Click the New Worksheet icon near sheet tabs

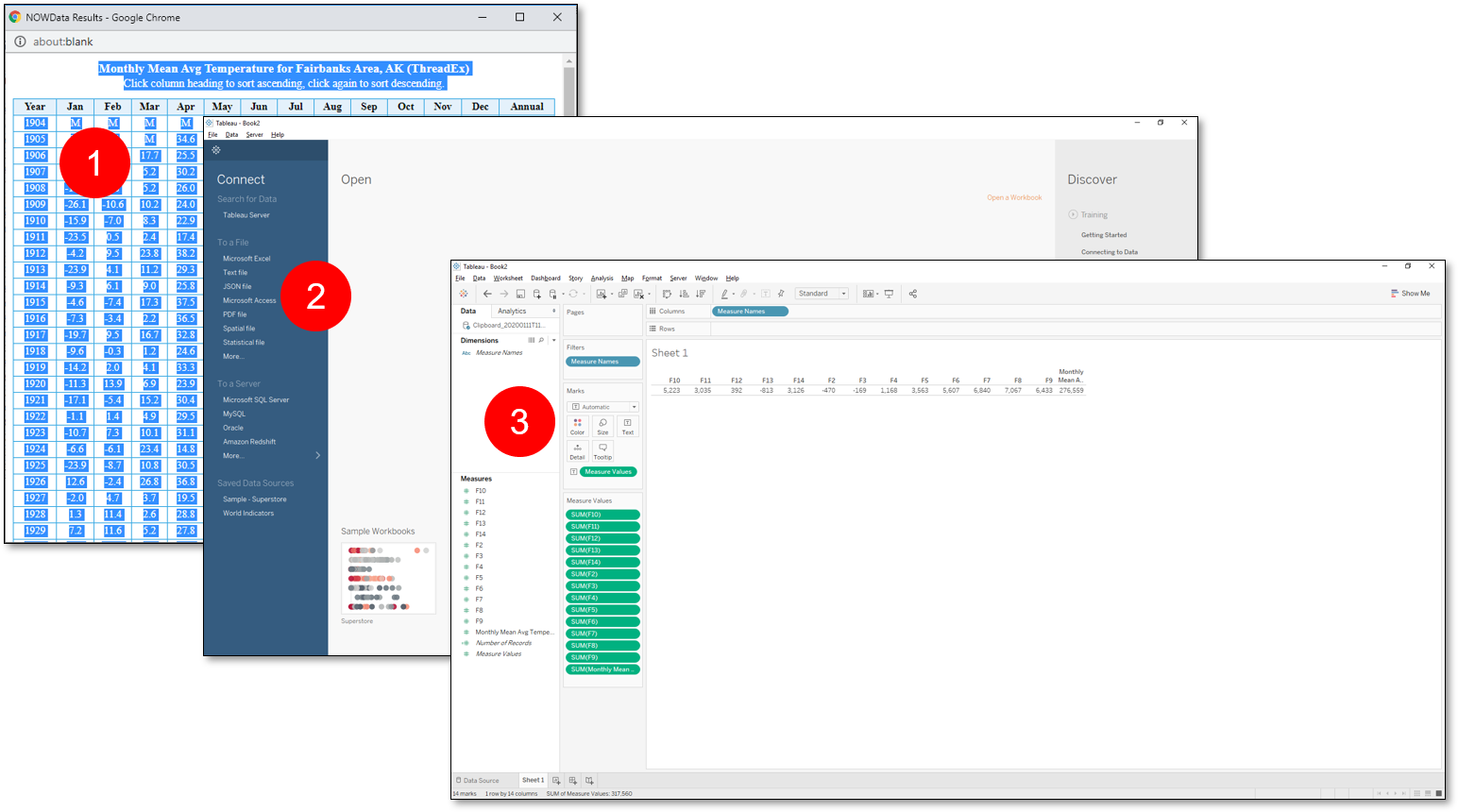coord(555,780)
